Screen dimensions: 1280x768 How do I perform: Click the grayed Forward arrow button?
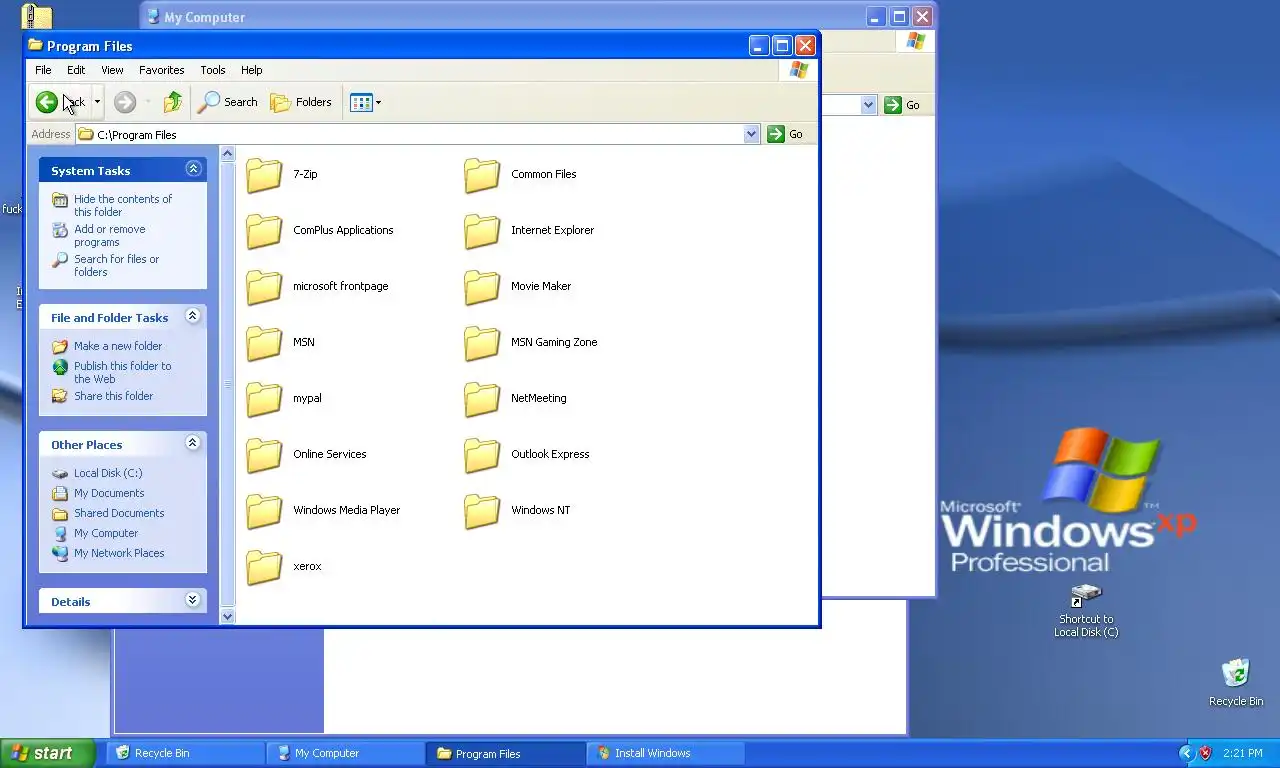tap(125, 102)
